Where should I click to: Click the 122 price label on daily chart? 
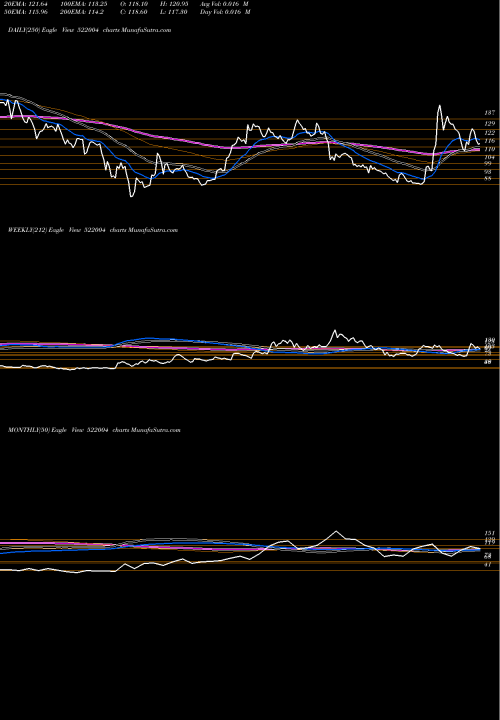tap(489, 133)
